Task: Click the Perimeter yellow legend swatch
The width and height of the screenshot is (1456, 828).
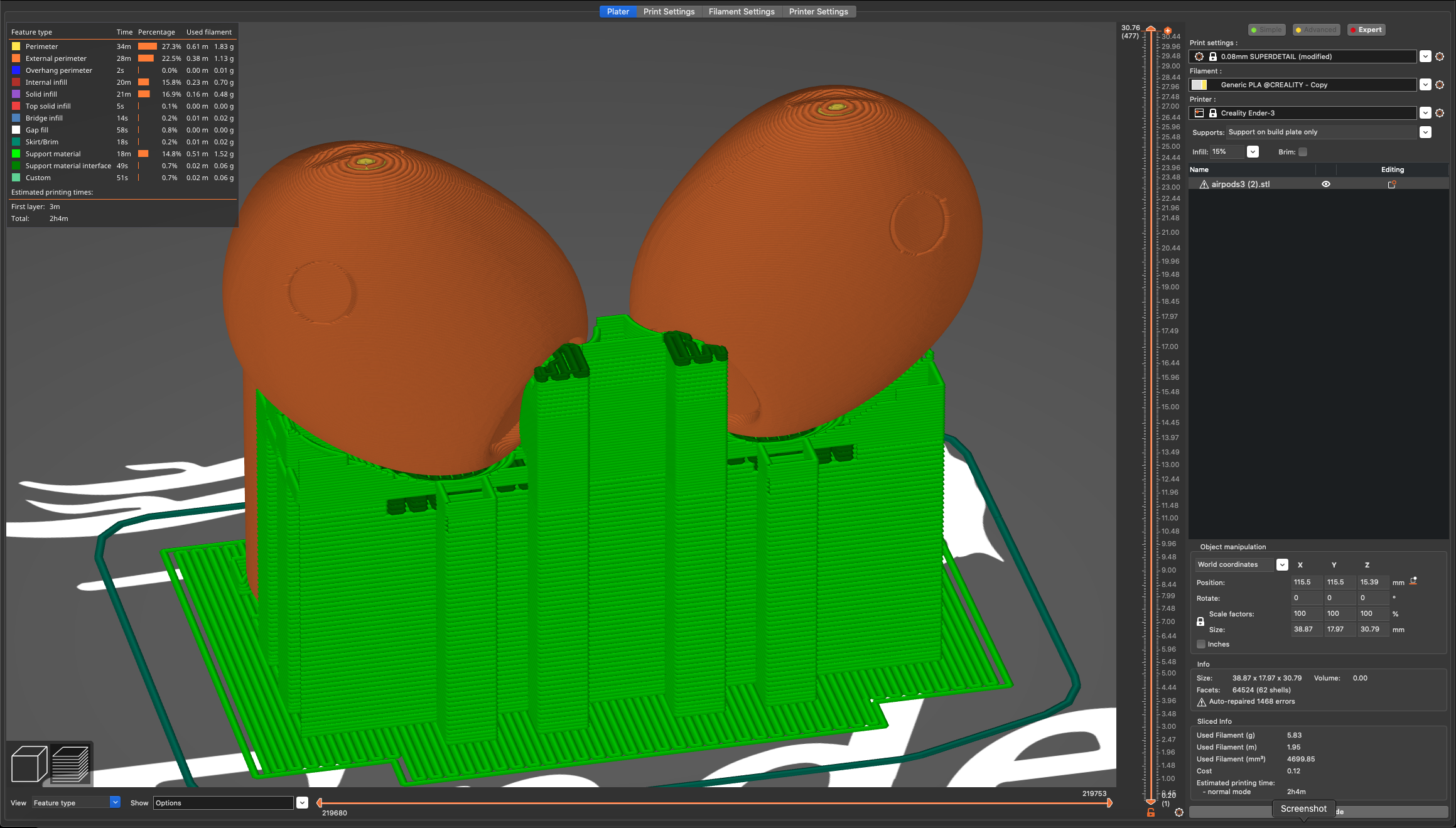Action: (x=16, y=46)
